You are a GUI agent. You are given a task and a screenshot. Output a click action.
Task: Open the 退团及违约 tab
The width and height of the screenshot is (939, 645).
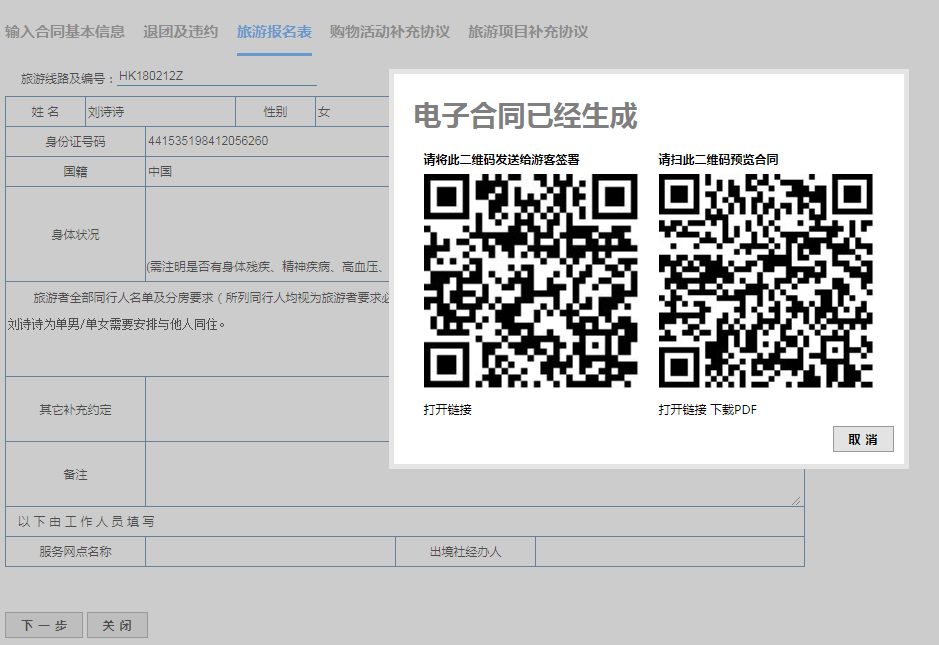click(180, 32)
